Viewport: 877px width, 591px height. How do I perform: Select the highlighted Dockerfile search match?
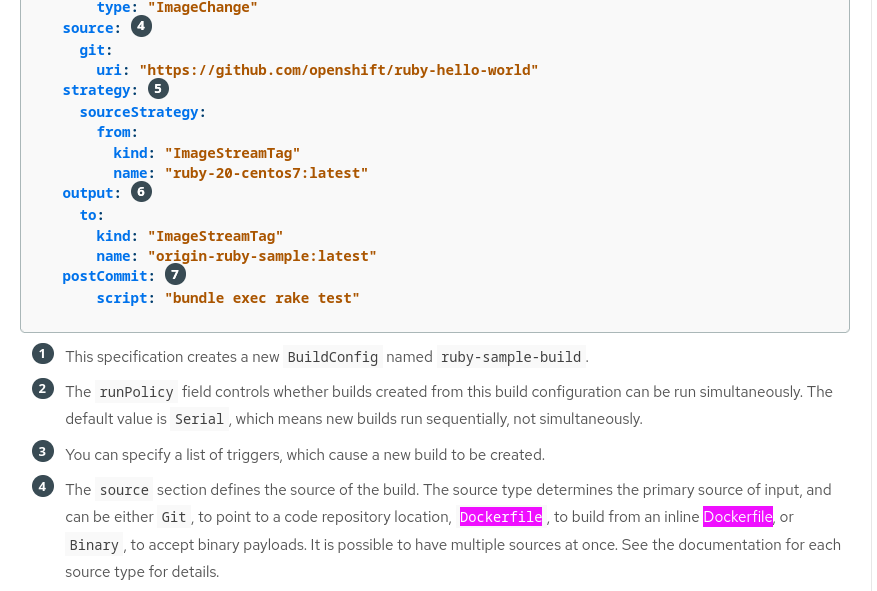pyautogui.click(x=500, y=517)
